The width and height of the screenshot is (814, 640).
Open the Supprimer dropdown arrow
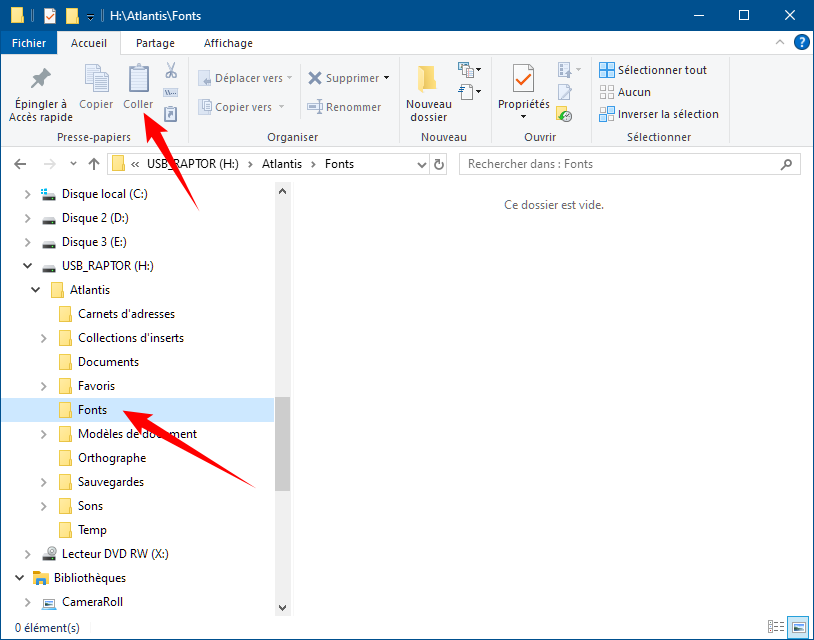click(387, 78)
